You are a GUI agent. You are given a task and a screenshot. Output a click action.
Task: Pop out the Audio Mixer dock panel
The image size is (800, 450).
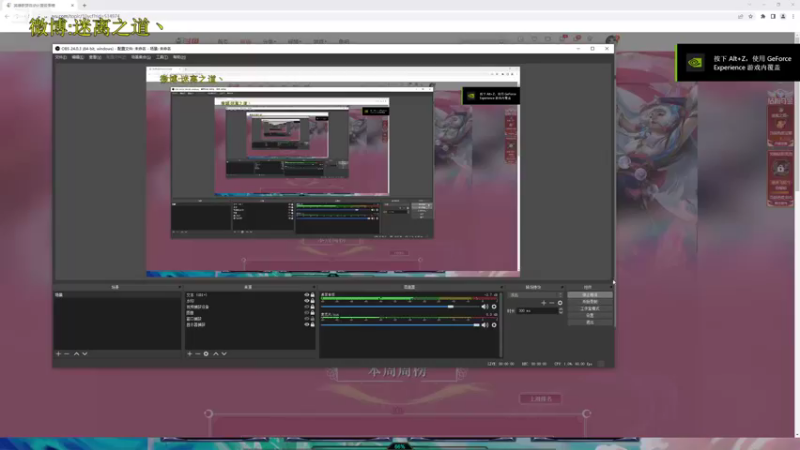(x=501, y=287)
